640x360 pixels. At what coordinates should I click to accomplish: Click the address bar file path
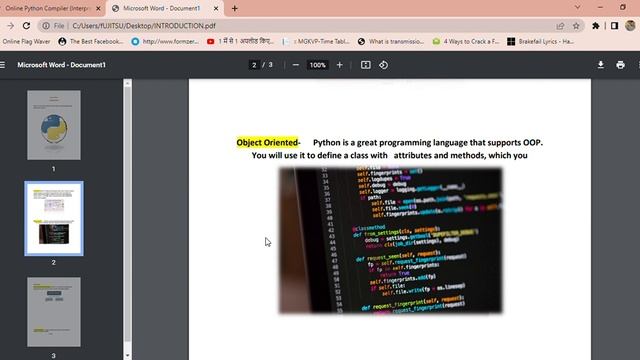pos(144,26)
